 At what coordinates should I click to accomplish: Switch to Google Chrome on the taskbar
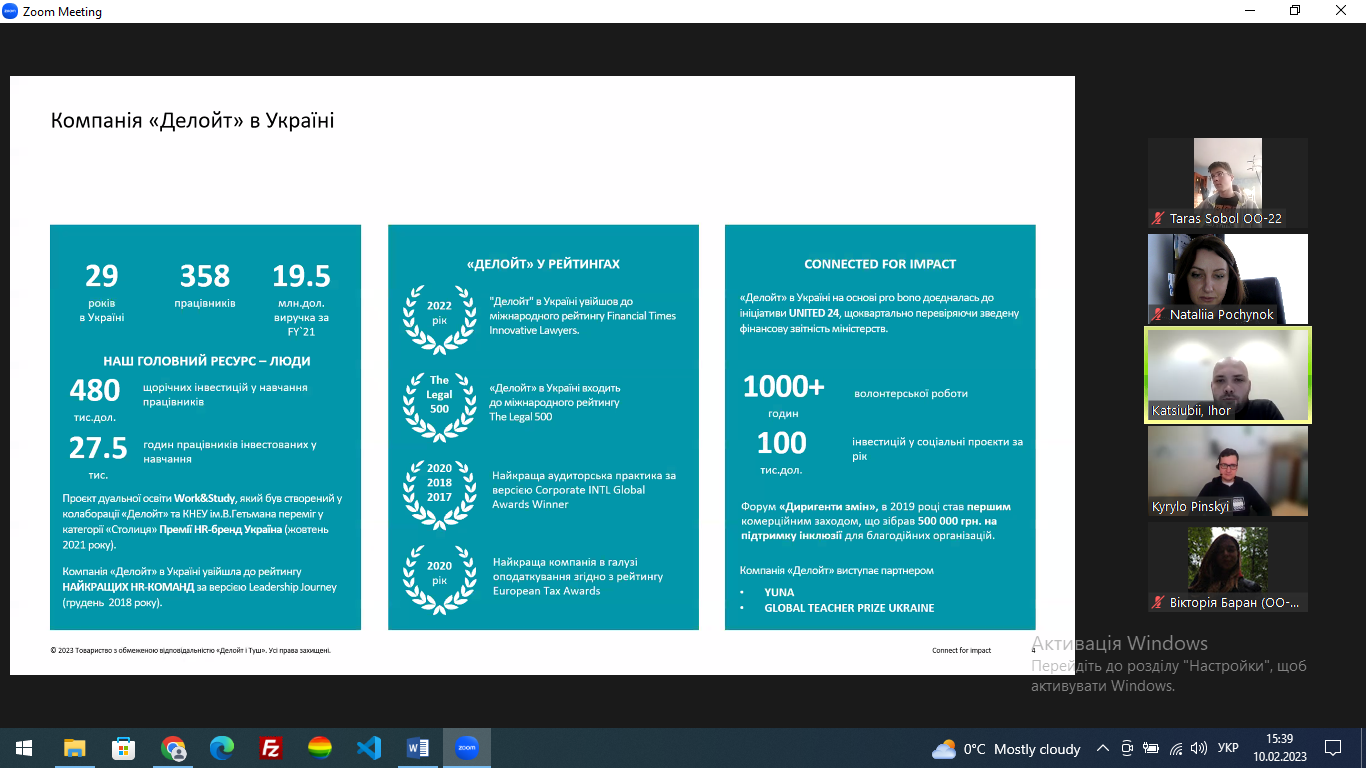tap(173, 748)
